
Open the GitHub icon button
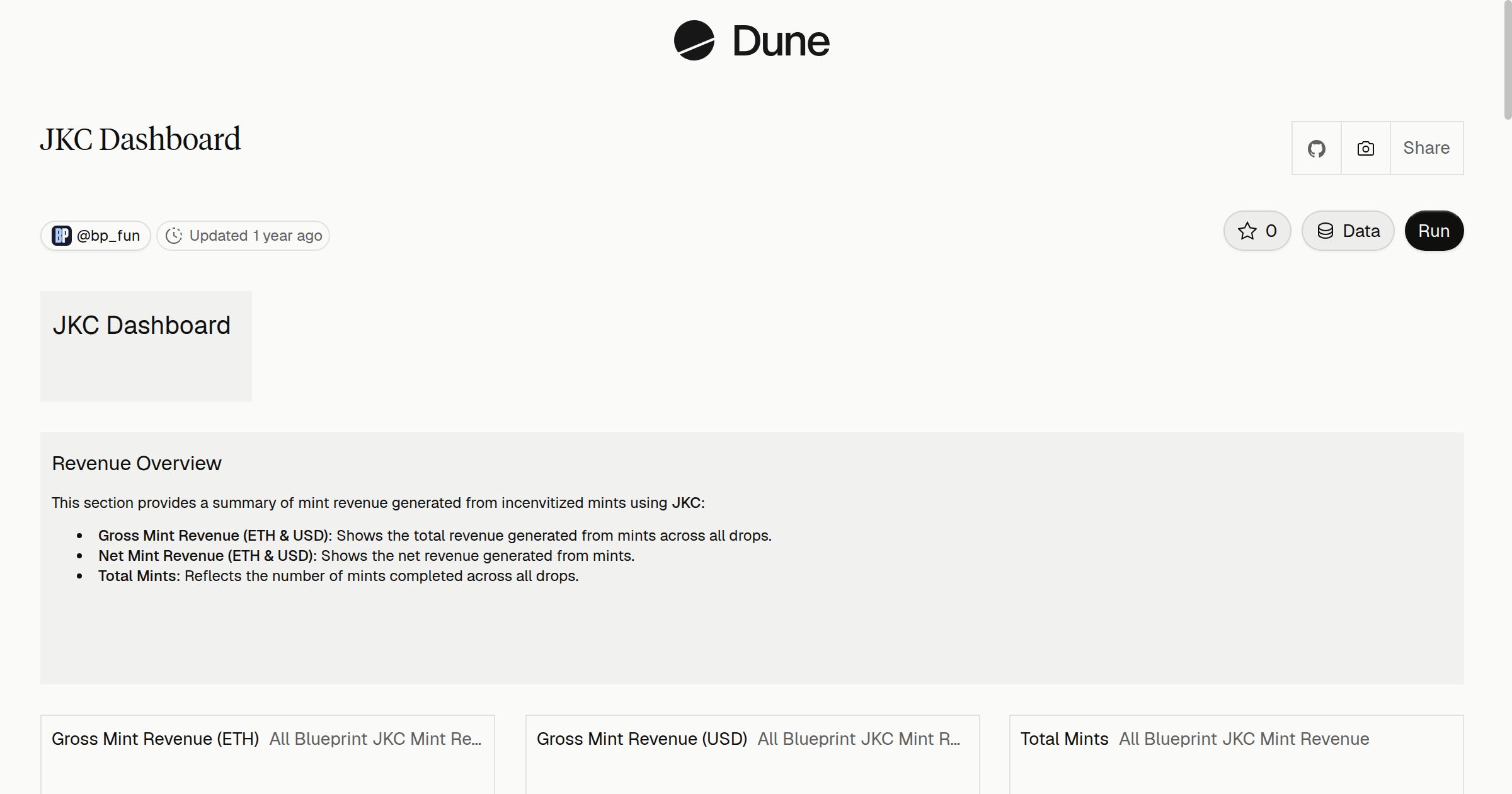tap(1317, 148)
